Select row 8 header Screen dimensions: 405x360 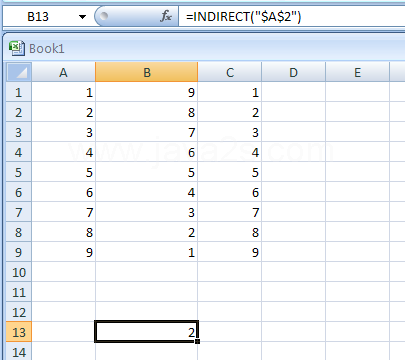pos(19,232)
